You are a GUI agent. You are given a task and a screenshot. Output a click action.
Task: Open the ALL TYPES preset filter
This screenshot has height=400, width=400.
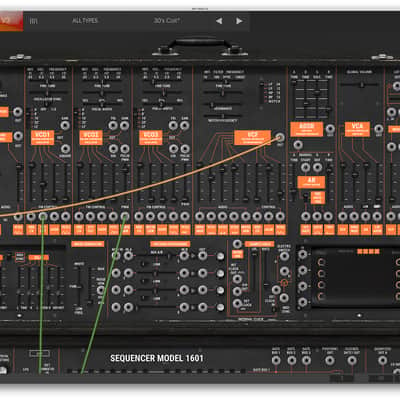[x=85, y=21]
